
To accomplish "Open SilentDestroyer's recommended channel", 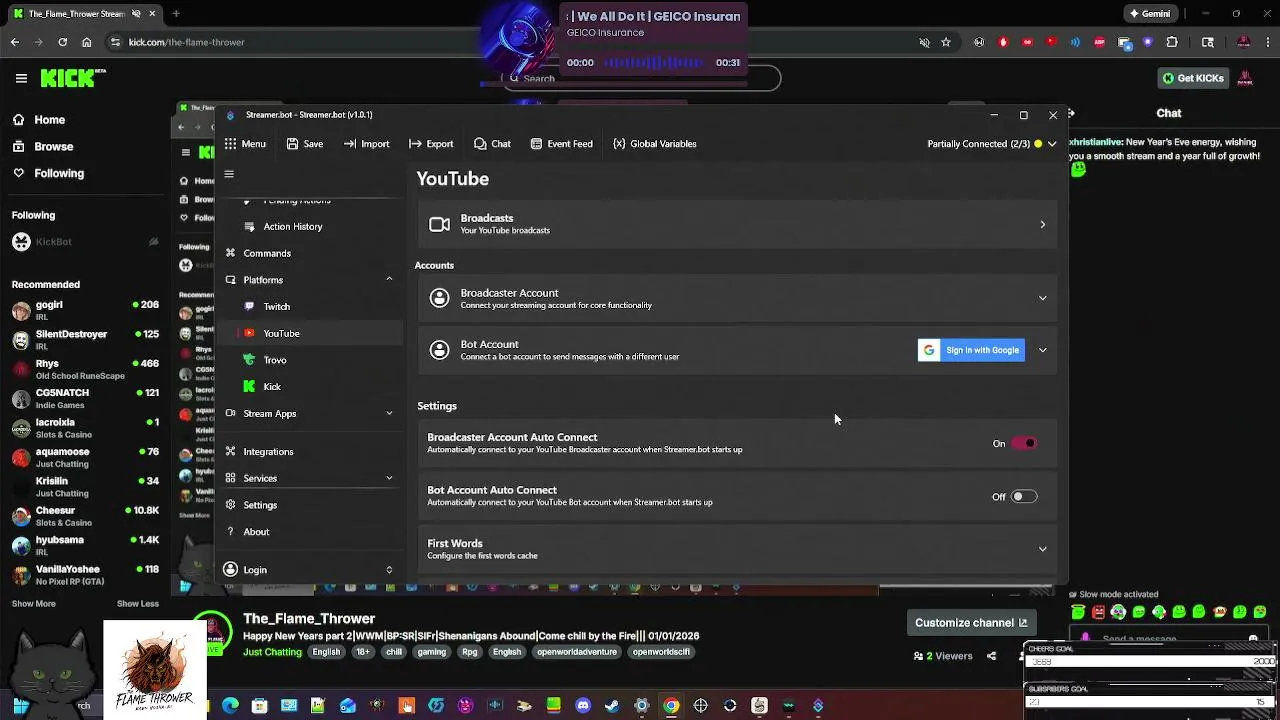I will pos(85,339).
